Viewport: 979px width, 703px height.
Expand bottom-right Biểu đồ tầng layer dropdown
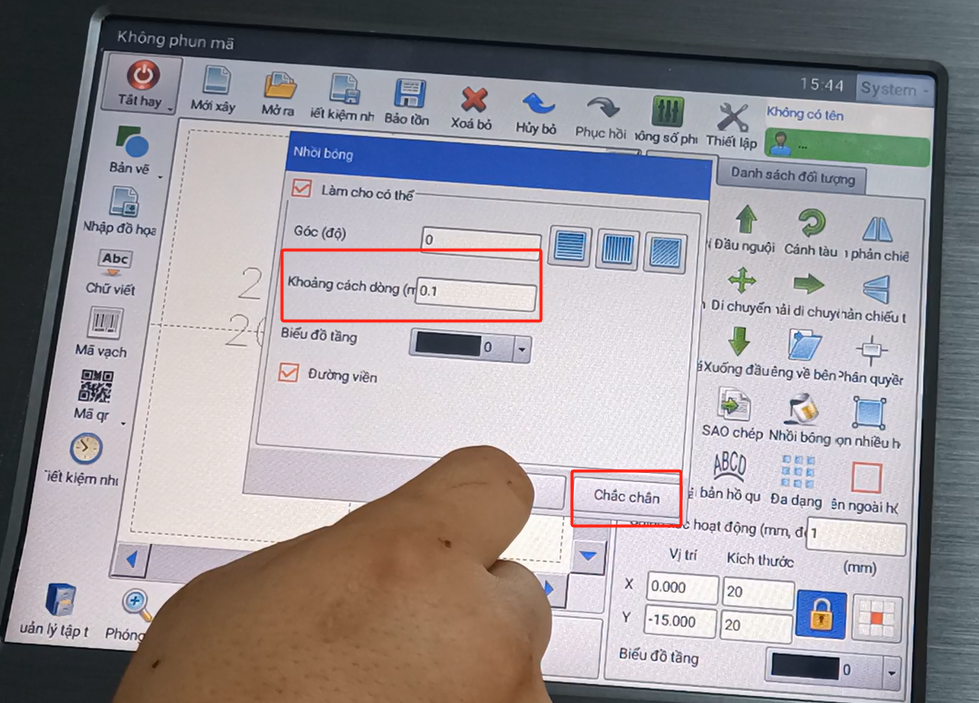coord(891,670)
